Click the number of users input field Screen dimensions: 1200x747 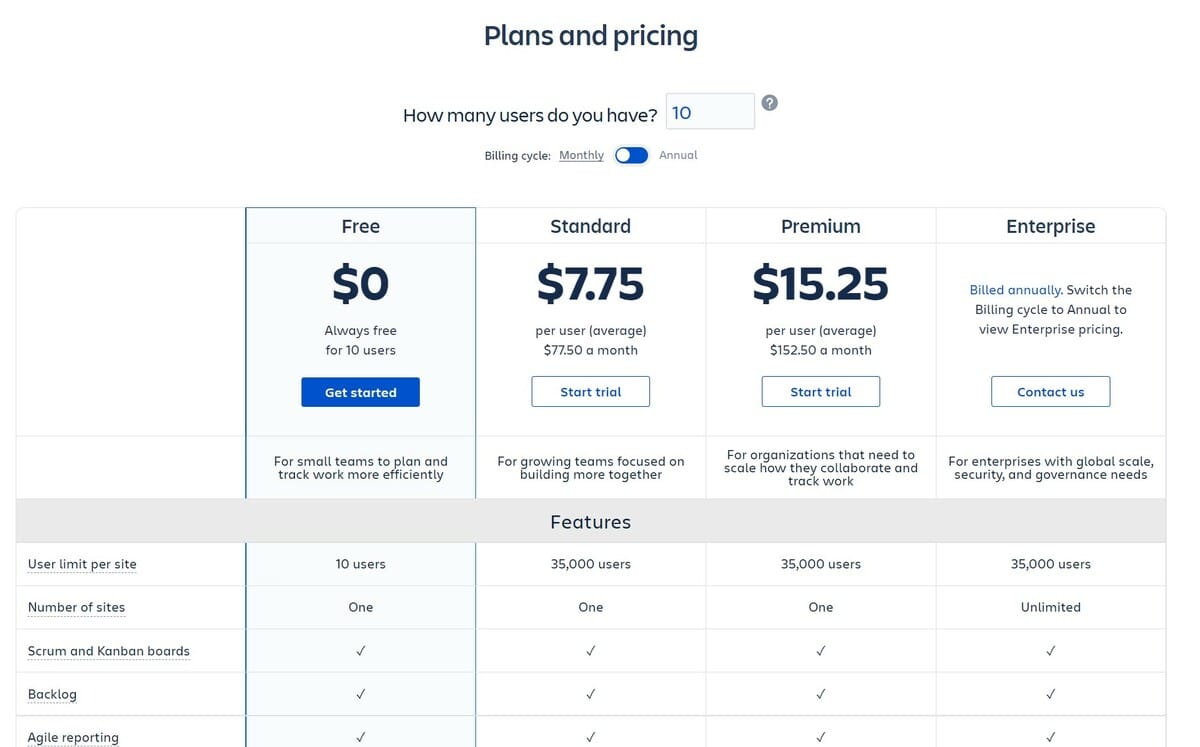(x=710, y=112)
